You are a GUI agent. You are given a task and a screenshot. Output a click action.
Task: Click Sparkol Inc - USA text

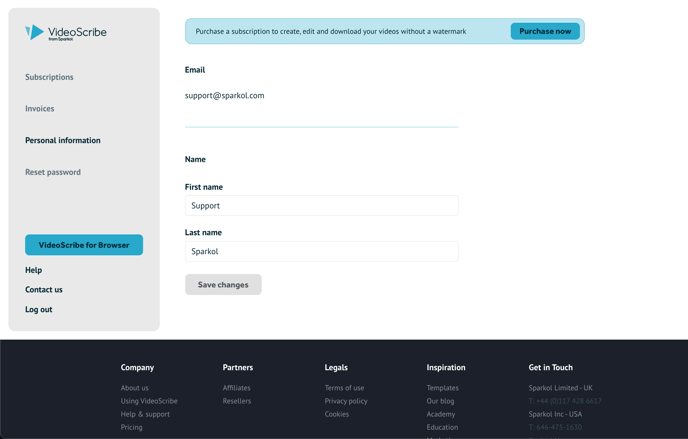click(x=555, y=414)
